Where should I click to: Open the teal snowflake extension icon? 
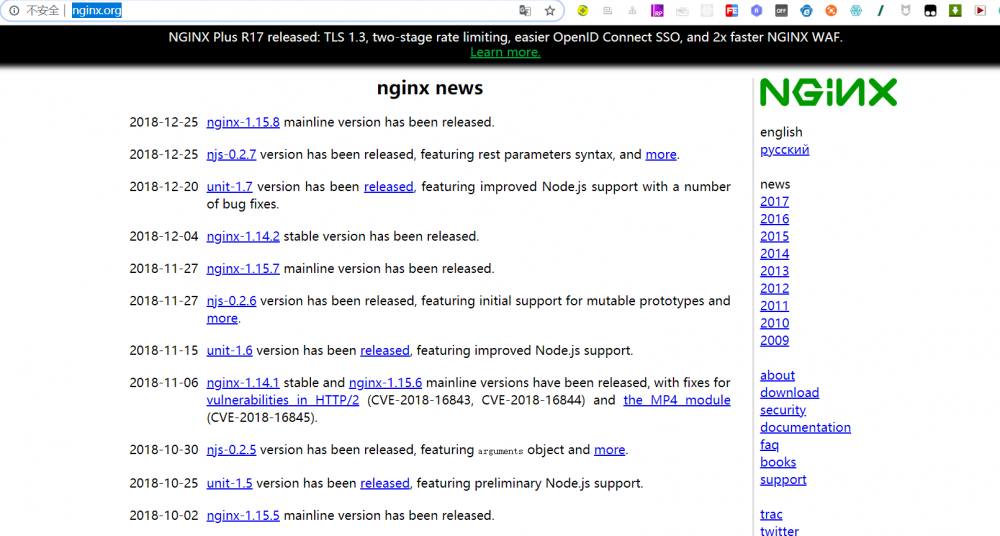pos(856,10)
